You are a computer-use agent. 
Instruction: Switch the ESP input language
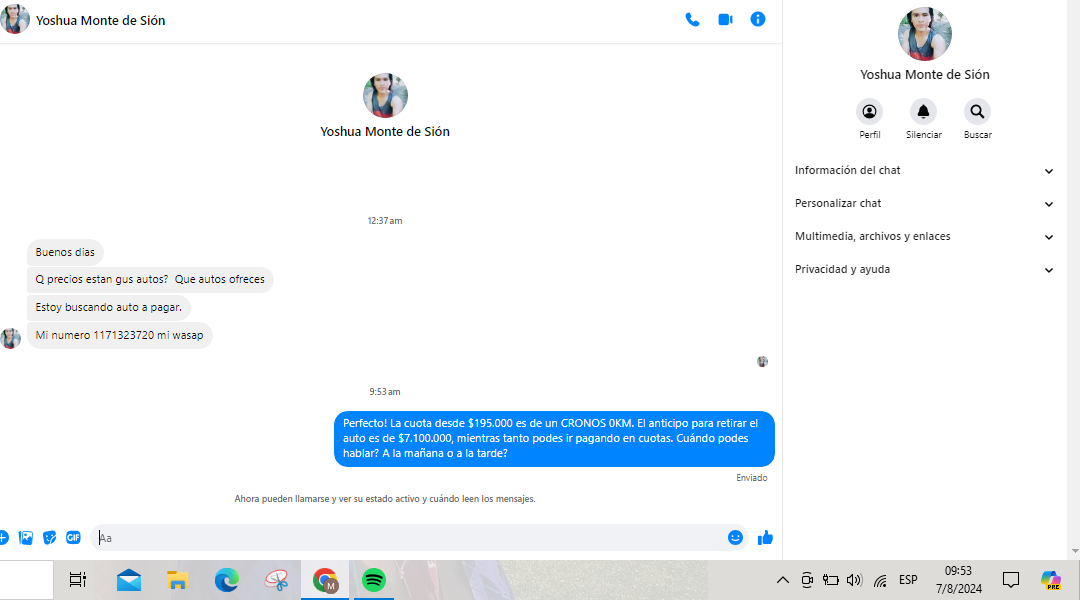pyautogui.click(x=908, y=580)
